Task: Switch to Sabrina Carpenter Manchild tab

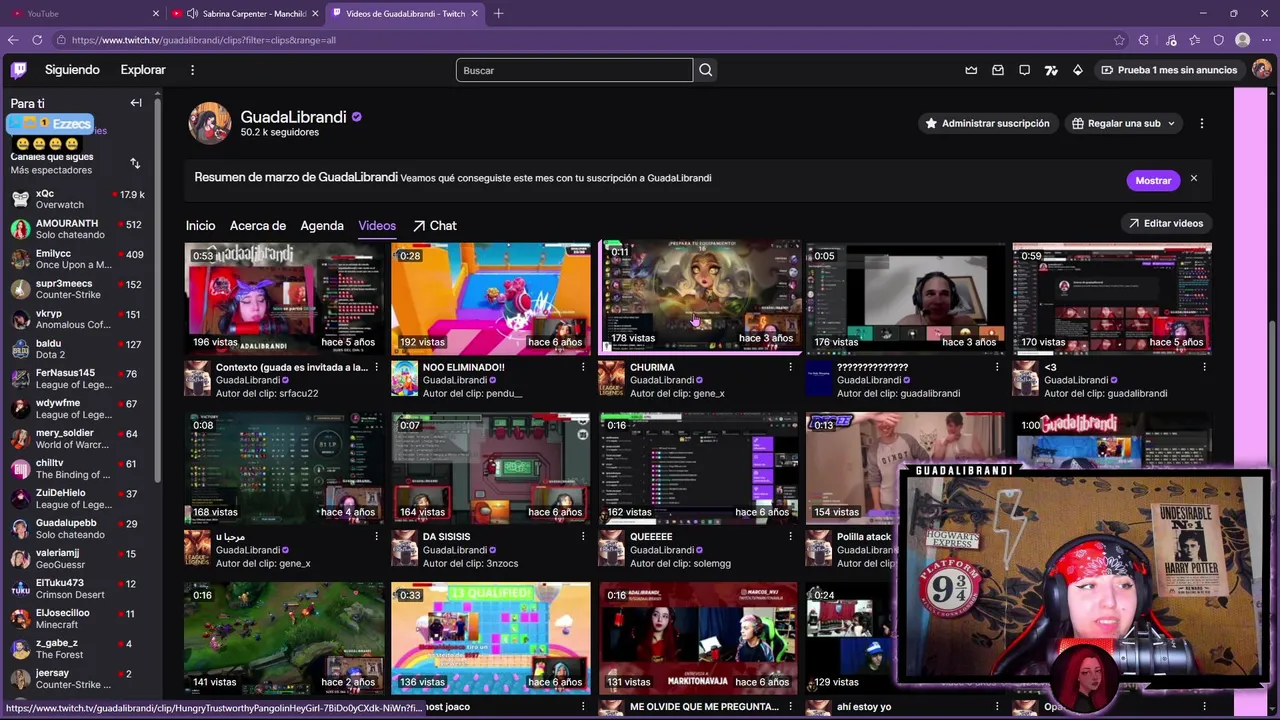Action: click(x=245, y=13)
